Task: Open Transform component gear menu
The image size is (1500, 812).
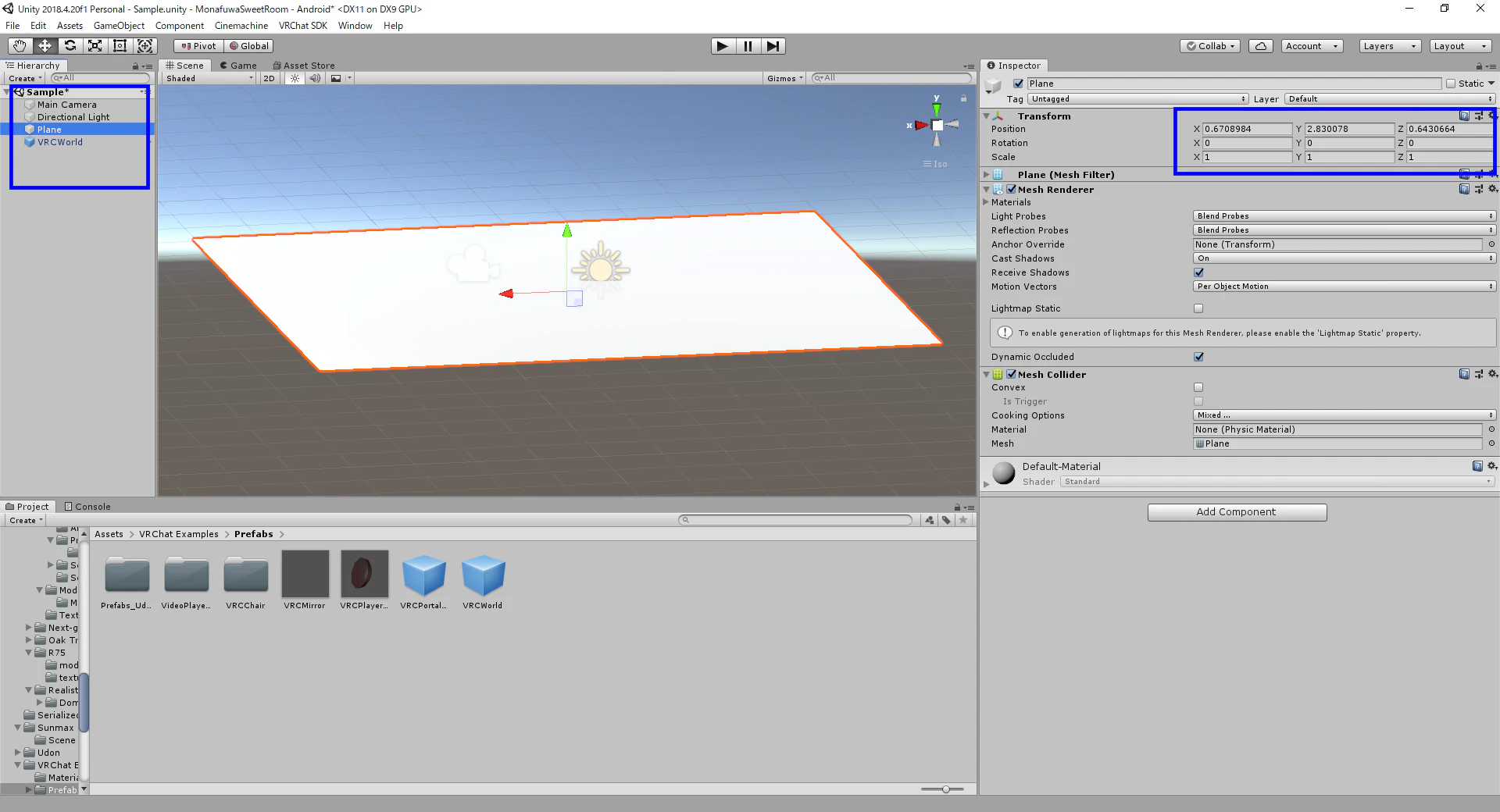Action: coord(1492,116)
